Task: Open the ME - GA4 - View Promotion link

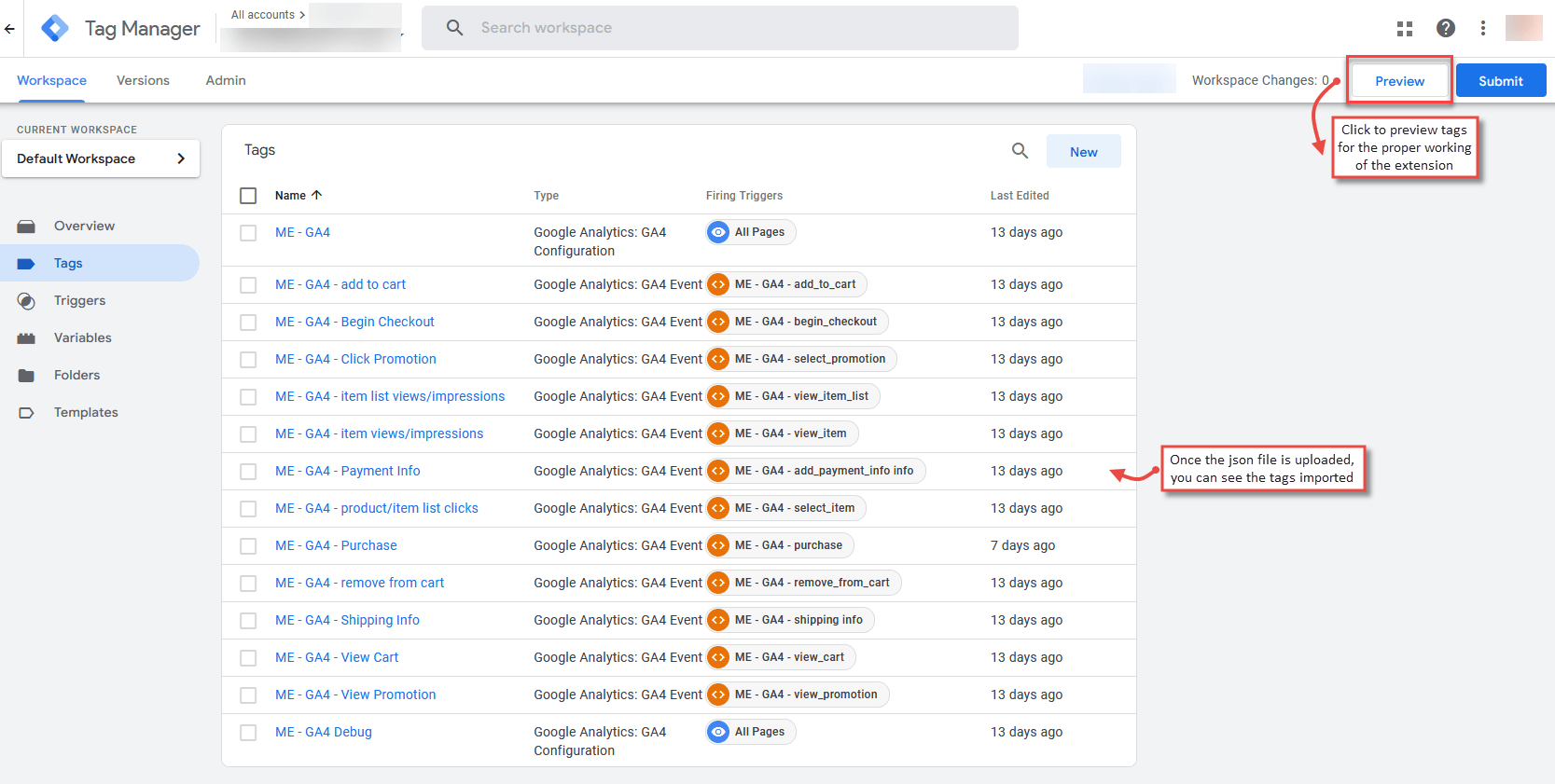Action: coord(355,695)
